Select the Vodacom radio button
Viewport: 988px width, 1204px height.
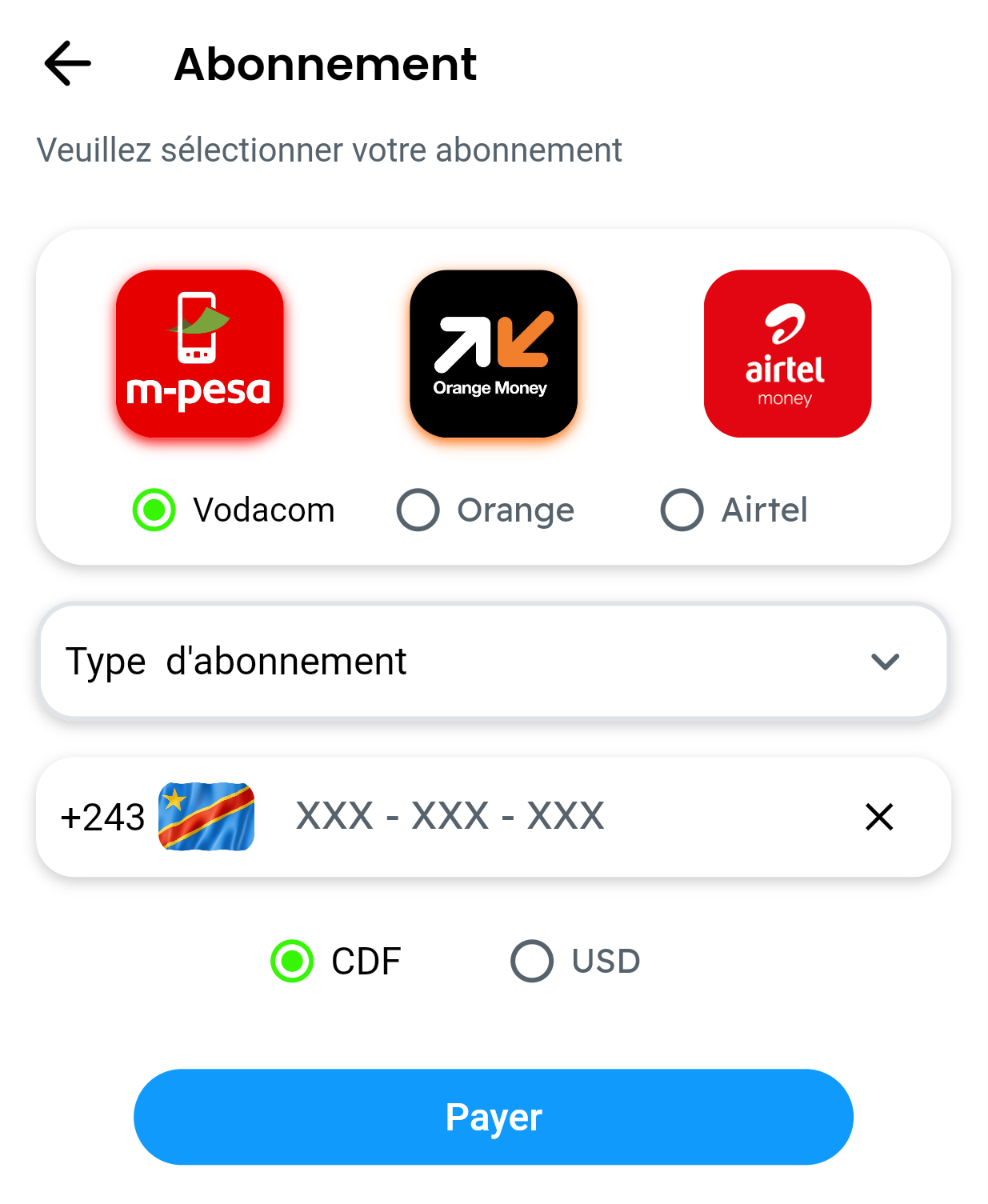154,510
